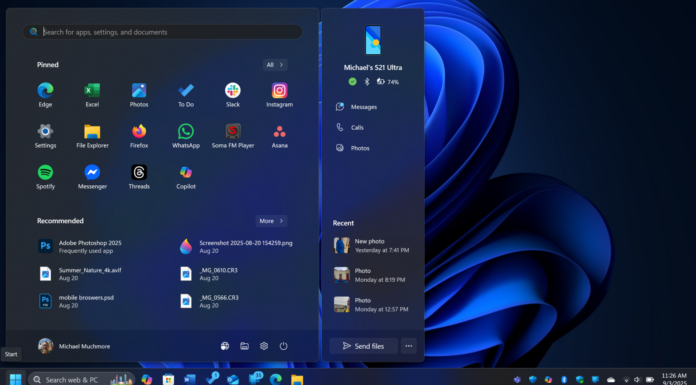Open taskbar app showing the 35 badge
Screen dimensions: 696x385
point(256,378)
